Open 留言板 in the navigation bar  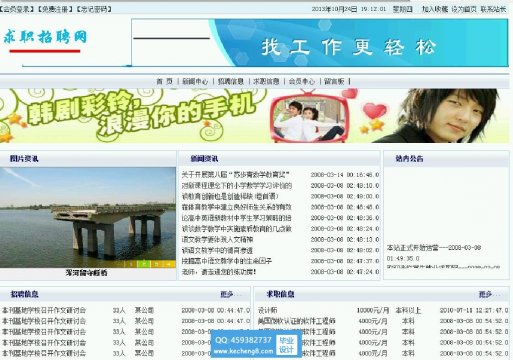coord(334,81)
